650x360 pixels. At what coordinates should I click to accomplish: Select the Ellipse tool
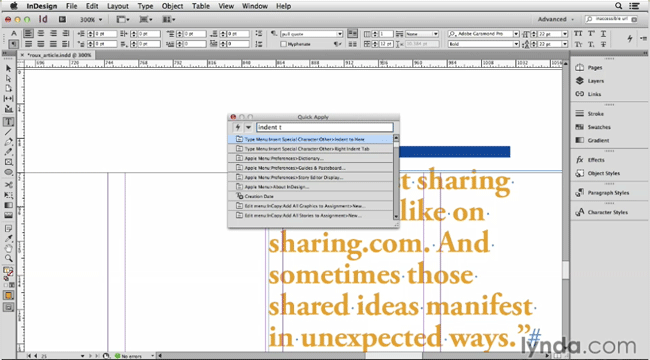pos(8,173)
